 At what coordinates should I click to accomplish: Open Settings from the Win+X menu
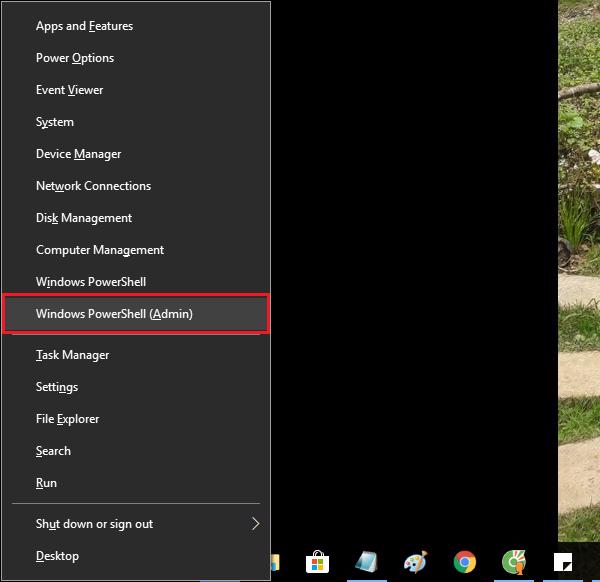pyautogui.click(x=57, y=387)
